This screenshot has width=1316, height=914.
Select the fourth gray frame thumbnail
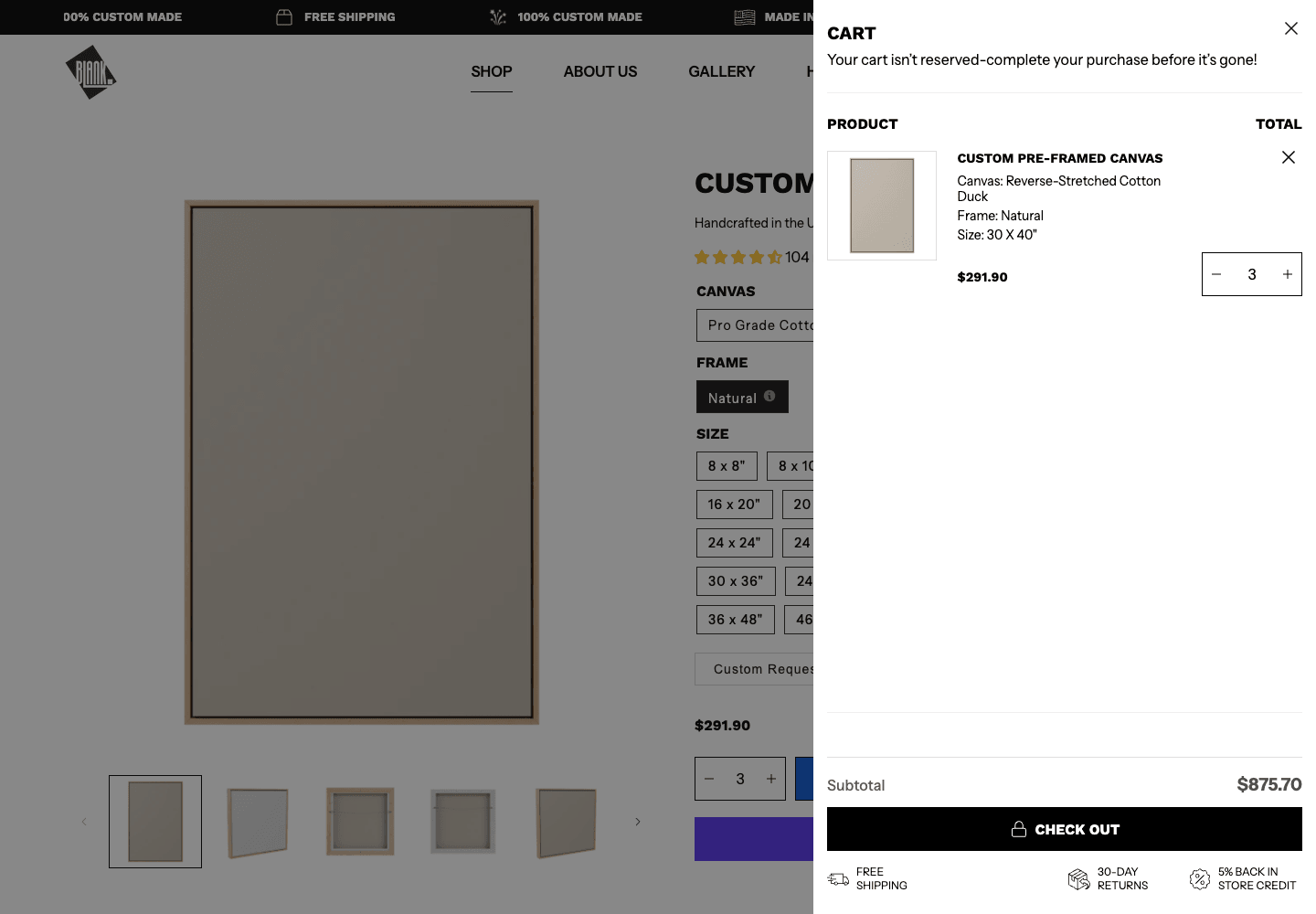[462, 822]
